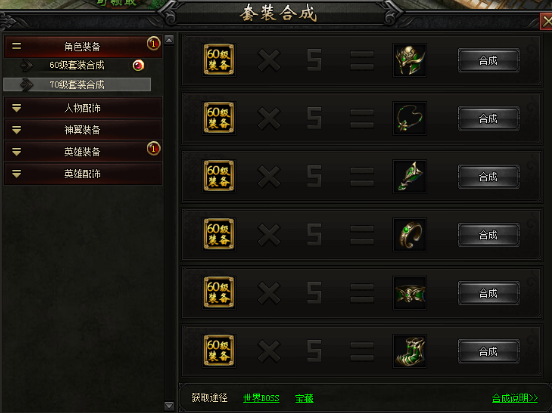Expand the 英雄装备 category
The height and width of the screenshot is (413, 553).
(83, 152)
